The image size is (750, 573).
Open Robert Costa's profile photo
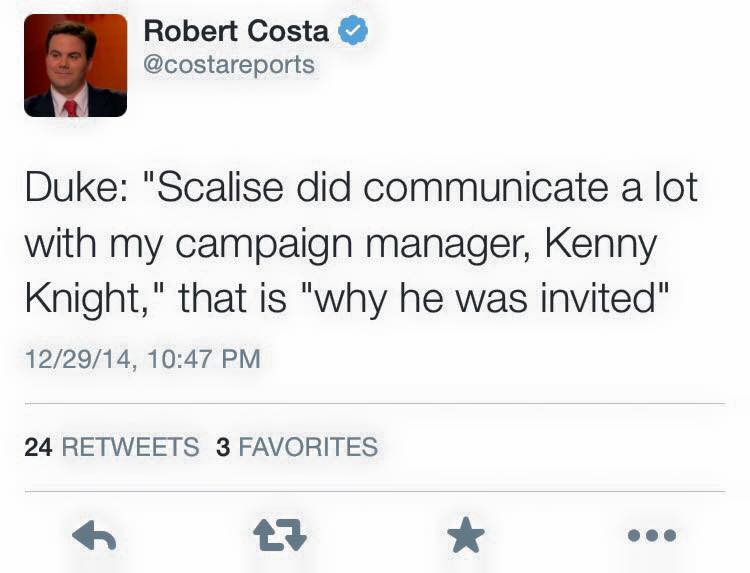75,66
